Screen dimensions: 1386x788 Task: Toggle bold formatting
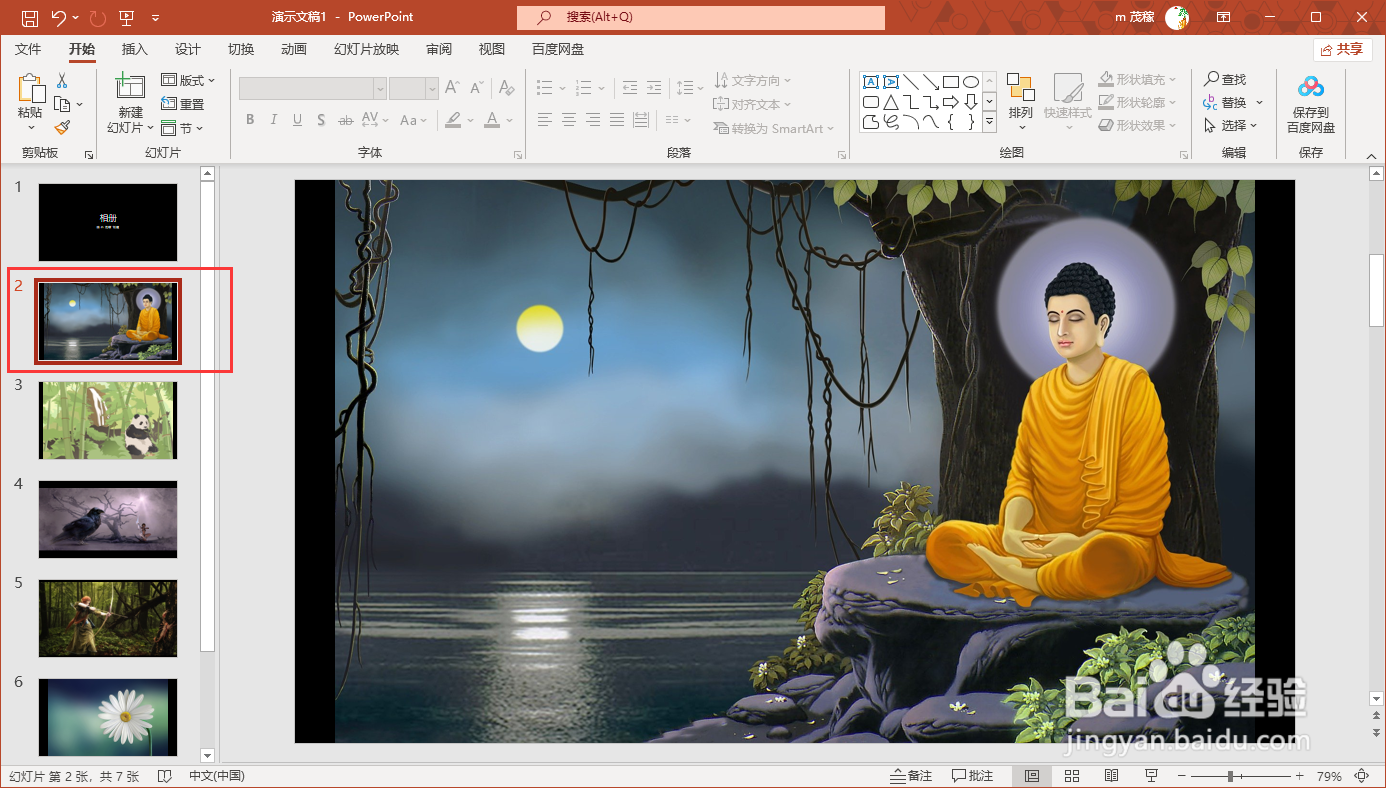tap(249, 119)
